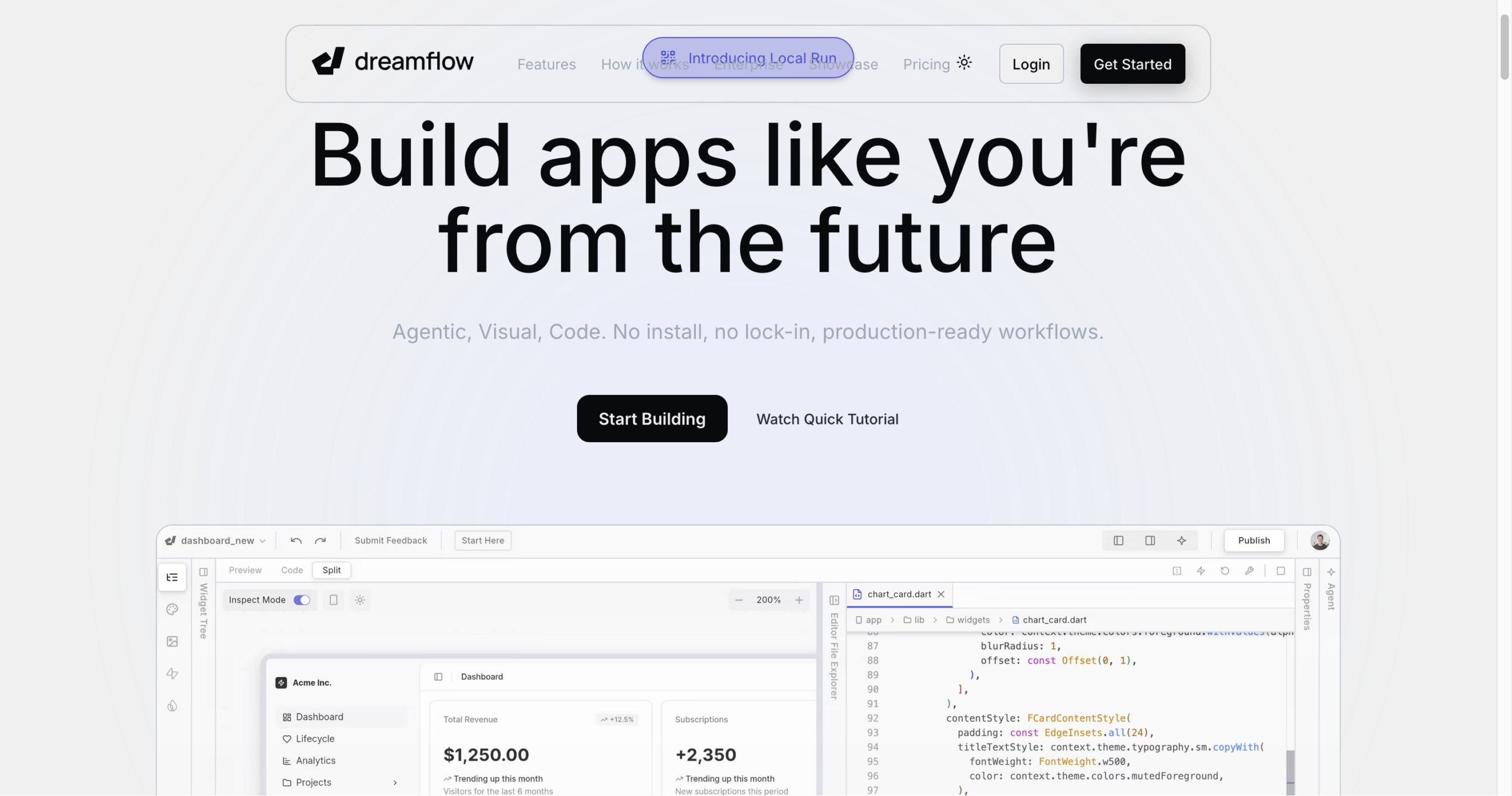1512x796 pixels.
Task: Toggle the Inspect Mode switch
Action: (x=302, y=600)
